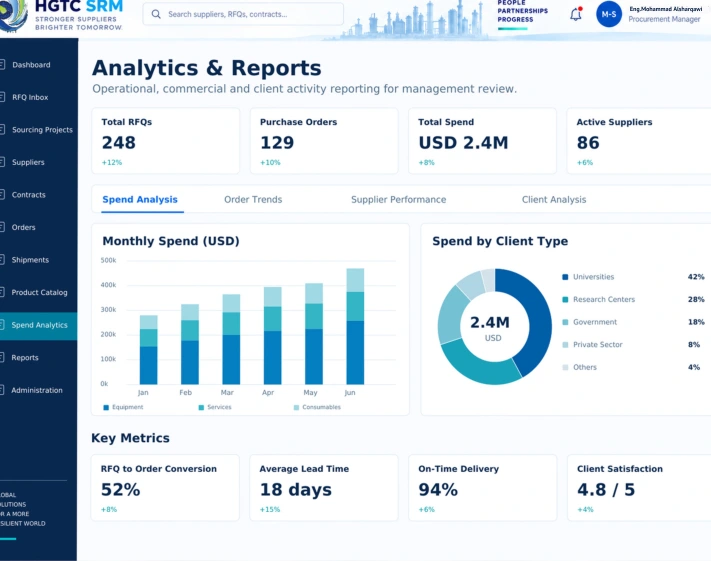Click the Services legend swatch
The width and height of the screenshot is (711, 561).
pyautogui.click(x=201, y=407)
